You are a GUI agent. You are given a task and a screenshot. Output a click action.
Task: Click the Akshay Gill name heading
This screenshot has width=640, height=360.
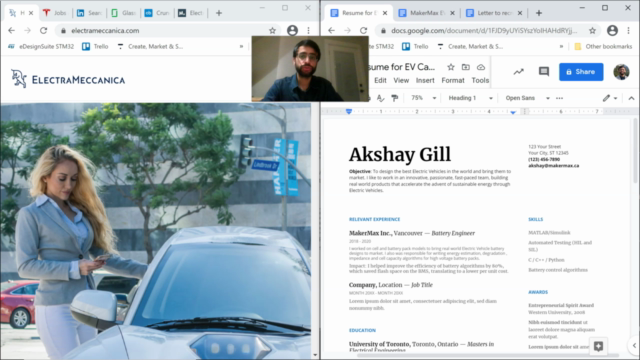(x=400, y=155)
